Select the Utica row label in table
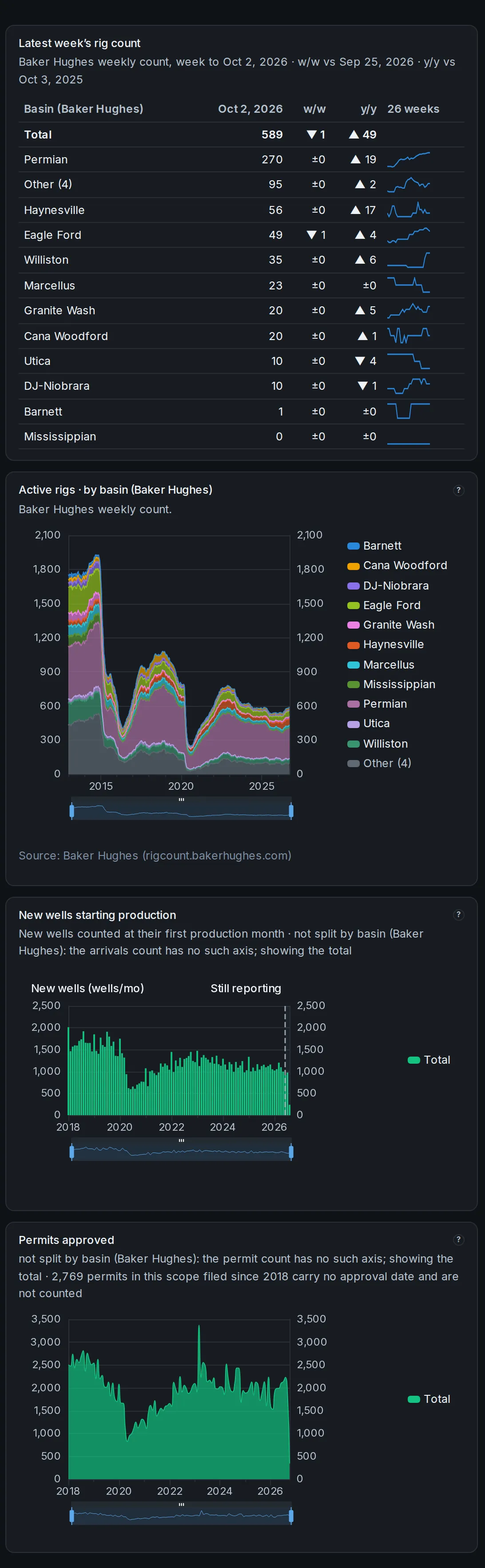The height and width of the screenshot is (1568, 485). [x=37, y=361]
